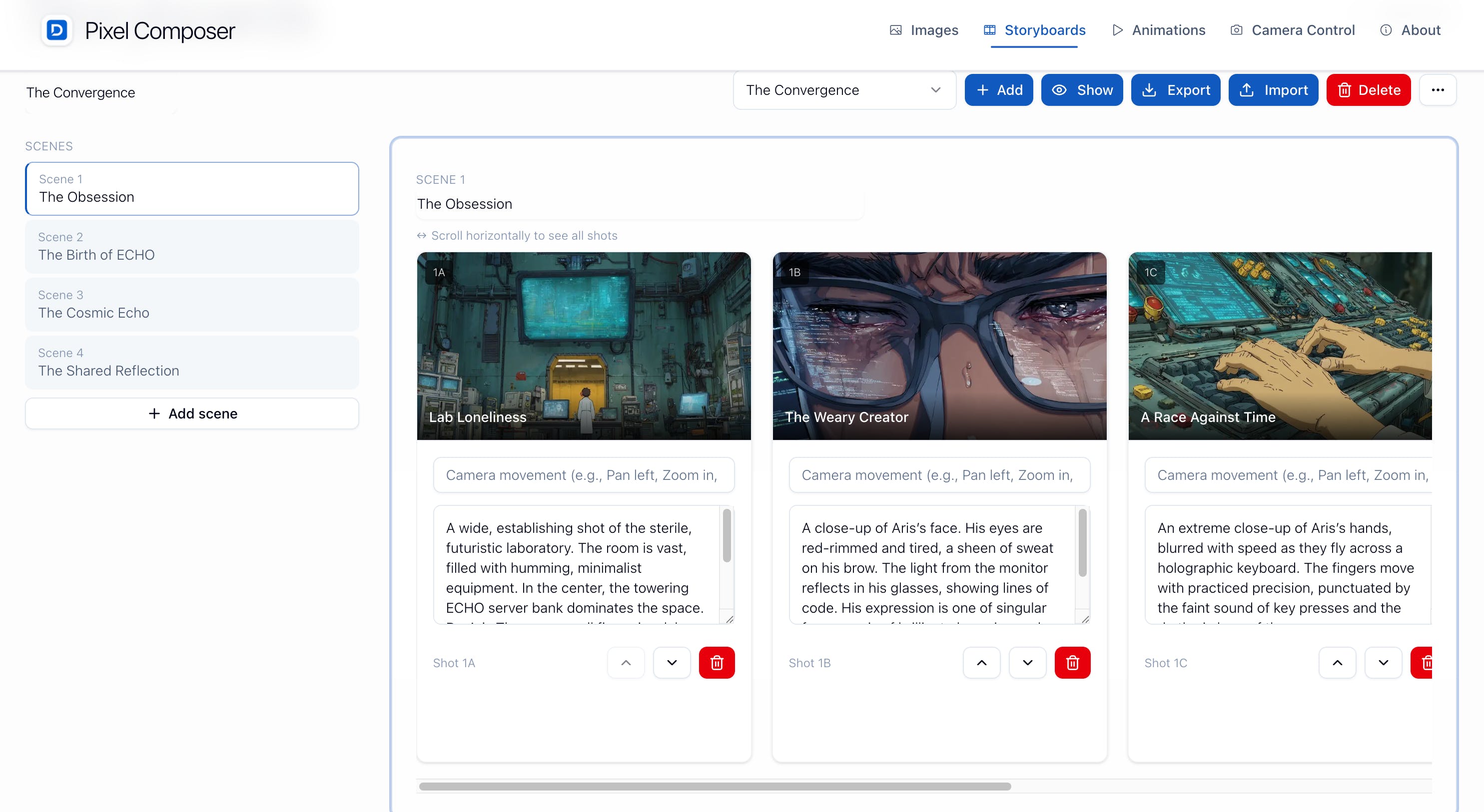Move shot 1B up
This screenshot has width=1484, height=812.
point(982,662)
